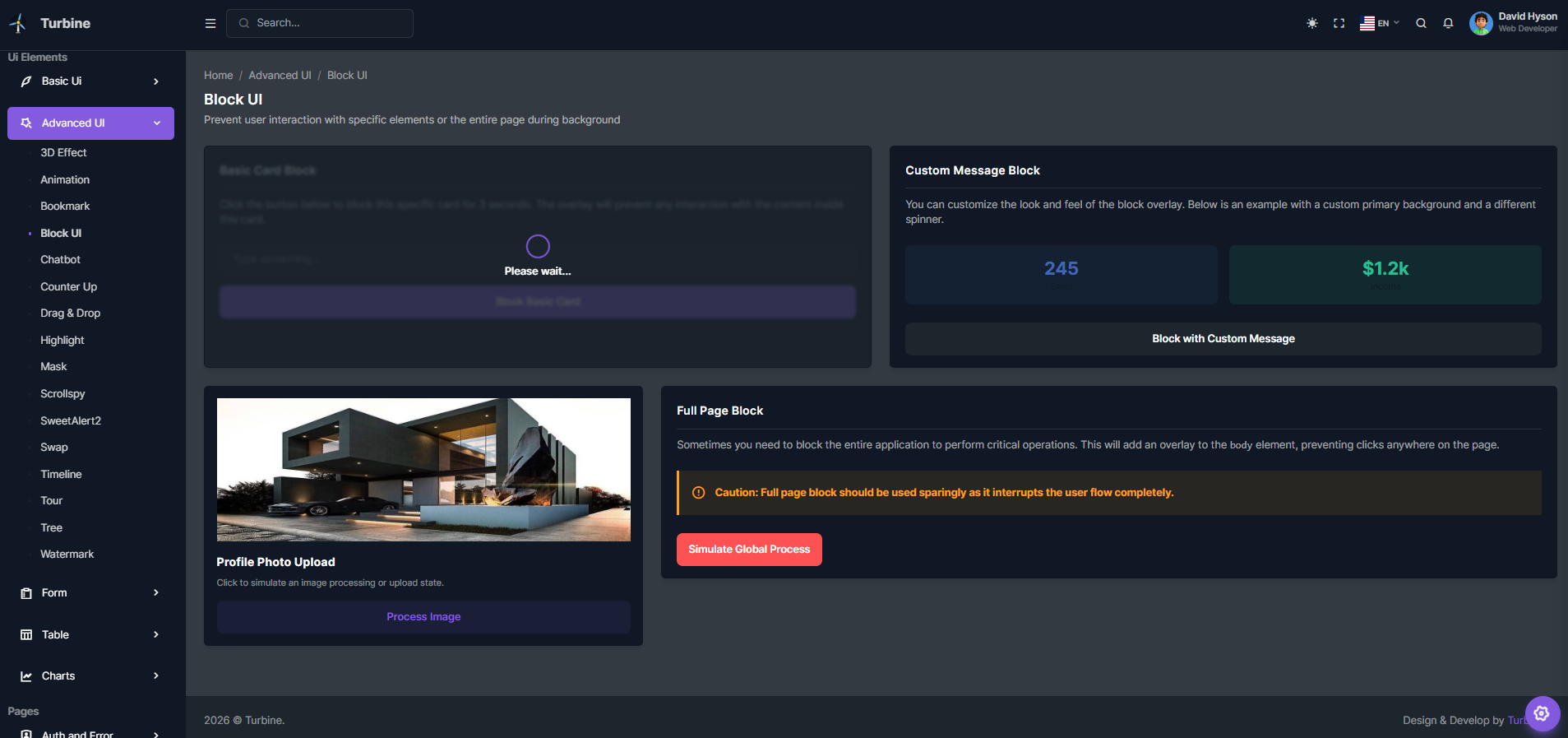Image resolution: width=1568 pixels, height=738 pixels.
Task: Click the blurred Block Basic Card button
Action: [x=538, y=302]
